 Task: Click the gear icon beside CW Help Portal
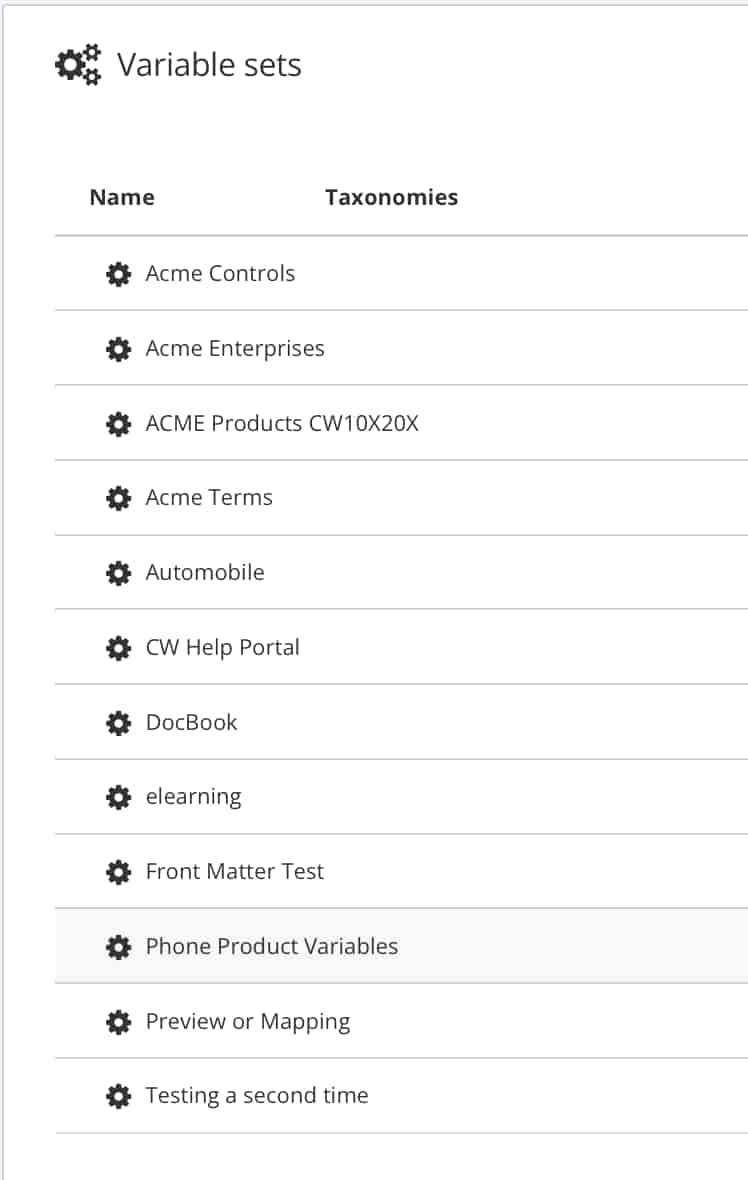(x=119, y=647)
